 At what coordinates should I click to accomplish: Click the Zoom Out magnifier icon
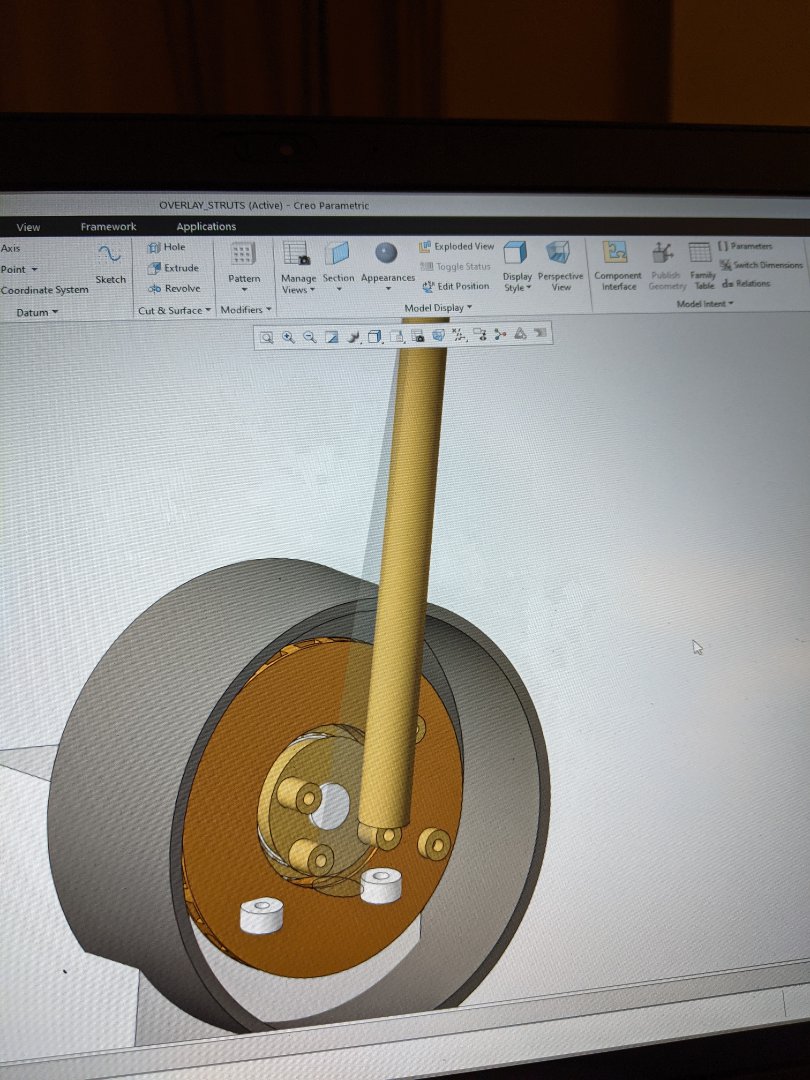point(309,337)
